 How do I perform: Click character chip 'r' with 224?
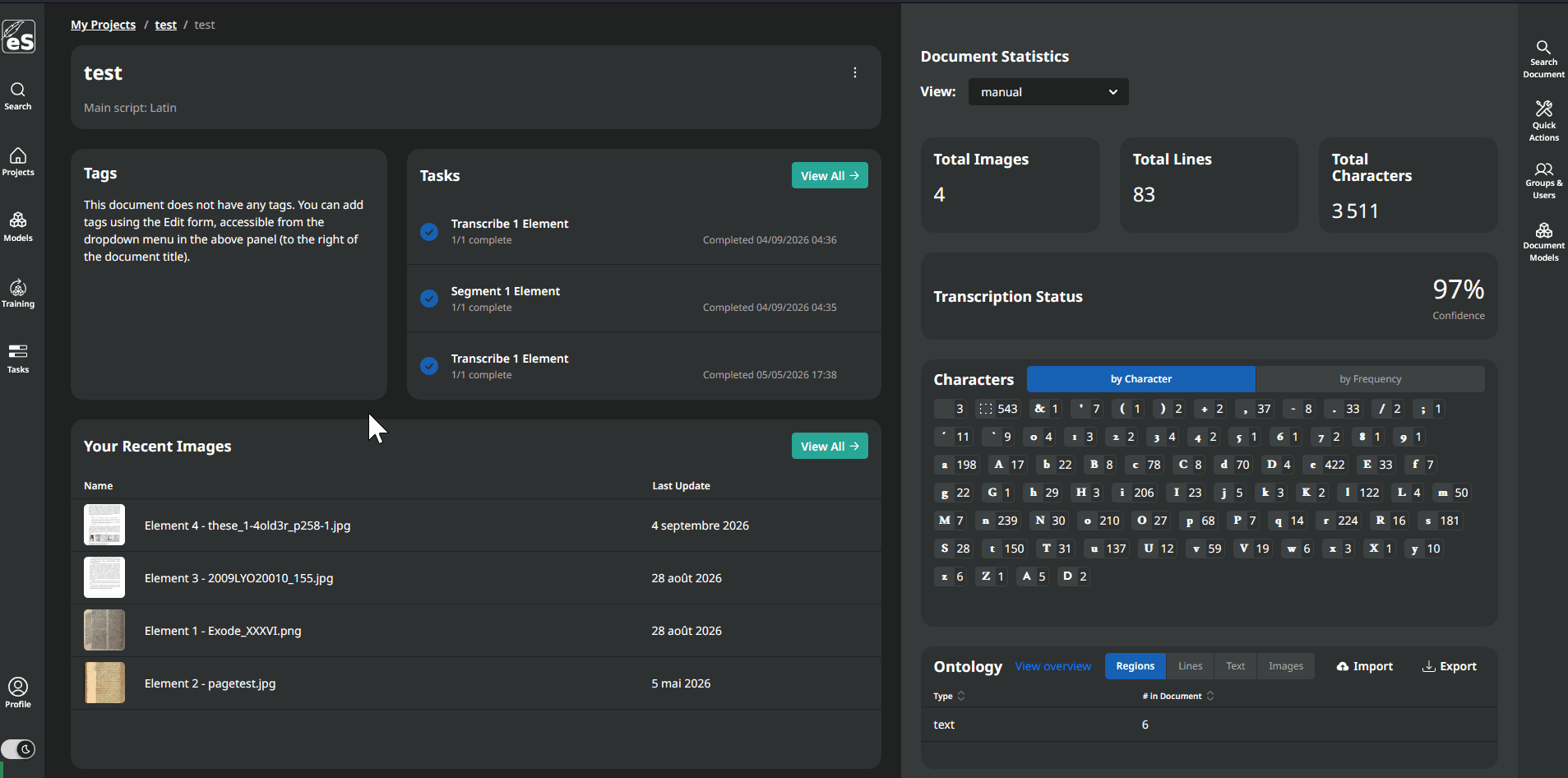(1339, 521)
